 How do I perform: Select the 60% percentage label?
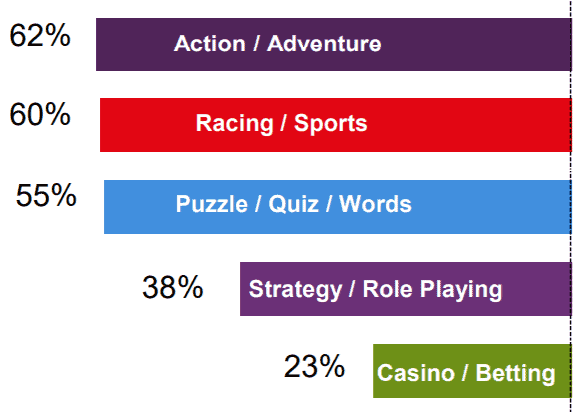coord(40,114)
